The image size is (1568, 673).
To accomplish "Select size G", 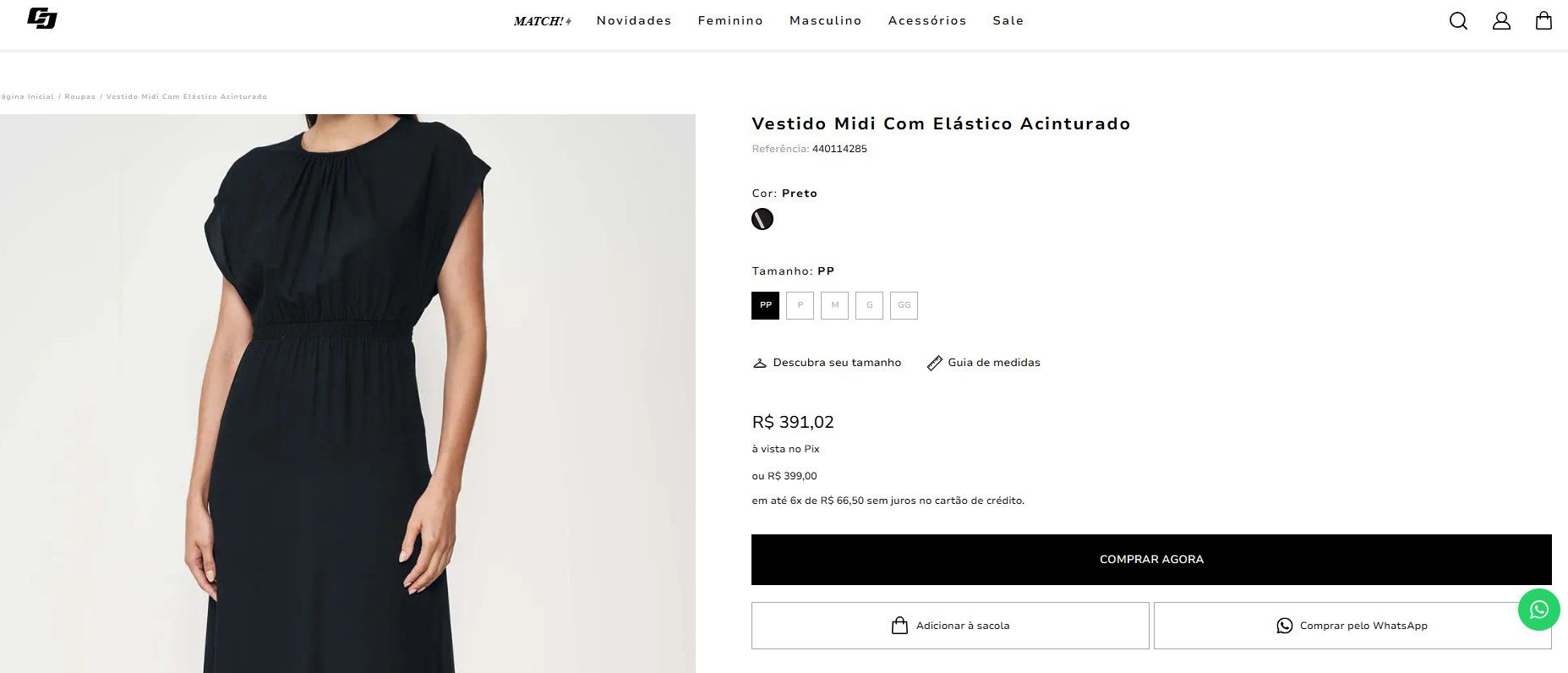I will click(x=869, y=305).
